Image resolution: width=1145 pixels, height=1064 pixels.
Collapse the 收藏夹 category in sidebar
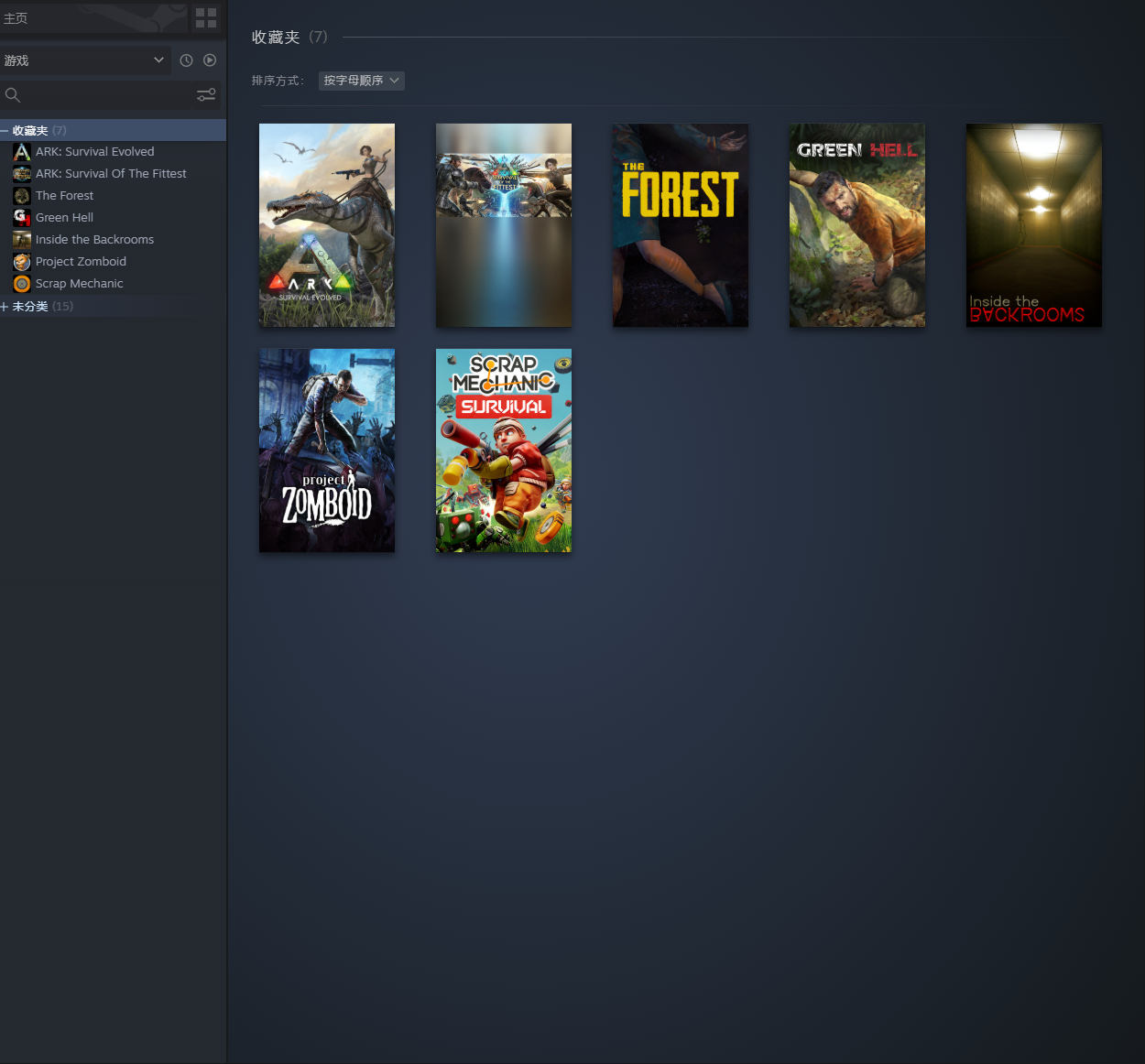pyautogui.click(x=5, y=131)
